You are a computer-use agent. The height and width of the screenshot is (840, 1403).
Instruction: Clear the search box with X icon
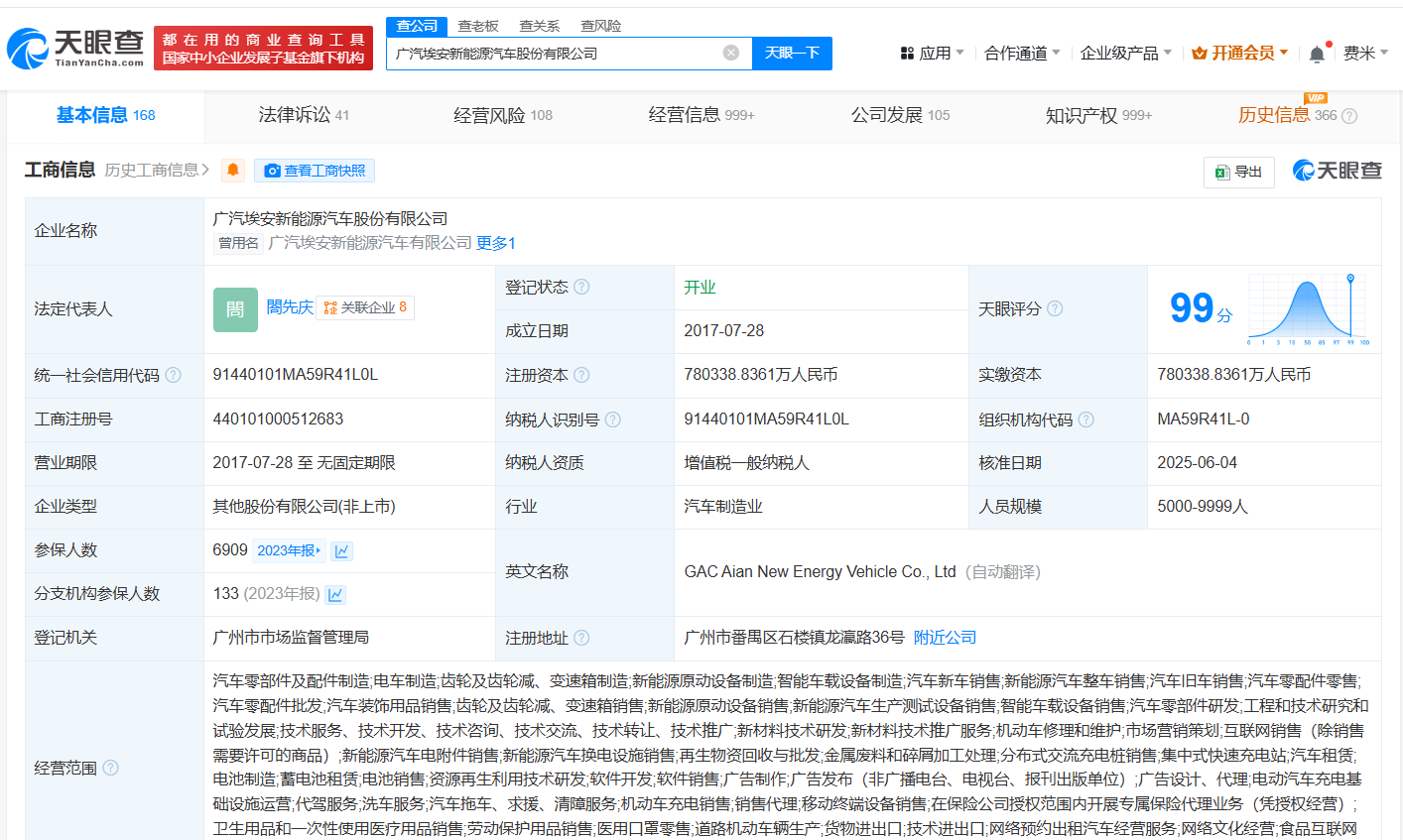pos(731,53)
